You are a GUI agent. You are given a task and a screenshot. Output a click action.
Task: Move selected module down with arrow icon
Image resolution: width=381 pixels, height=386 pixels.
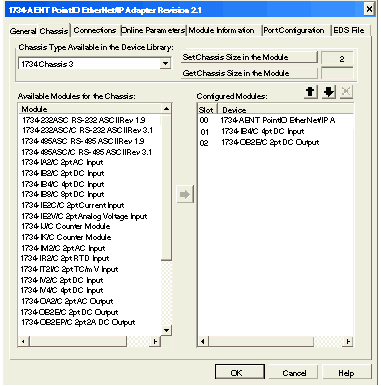tap(329, 92)
